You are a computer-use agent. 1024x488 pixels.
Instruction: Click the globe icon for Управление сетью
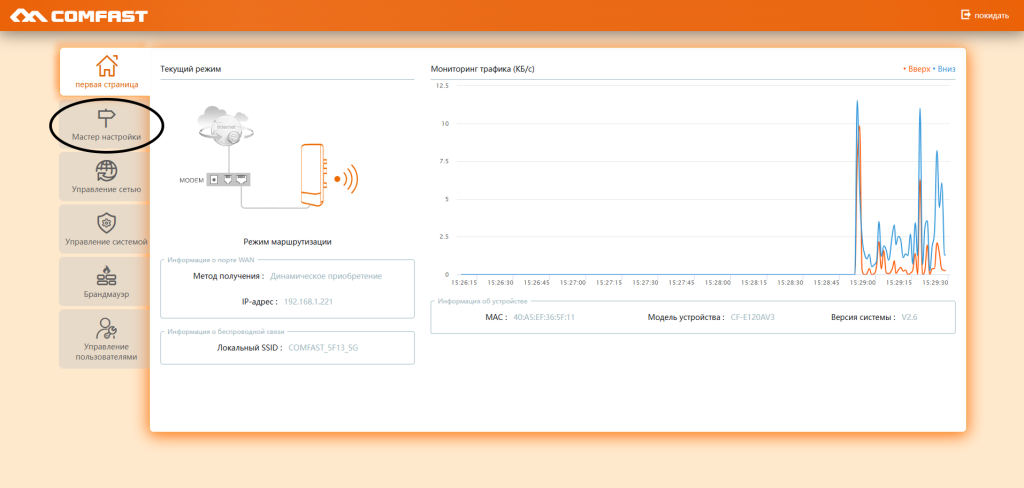(x=106, y=170)
